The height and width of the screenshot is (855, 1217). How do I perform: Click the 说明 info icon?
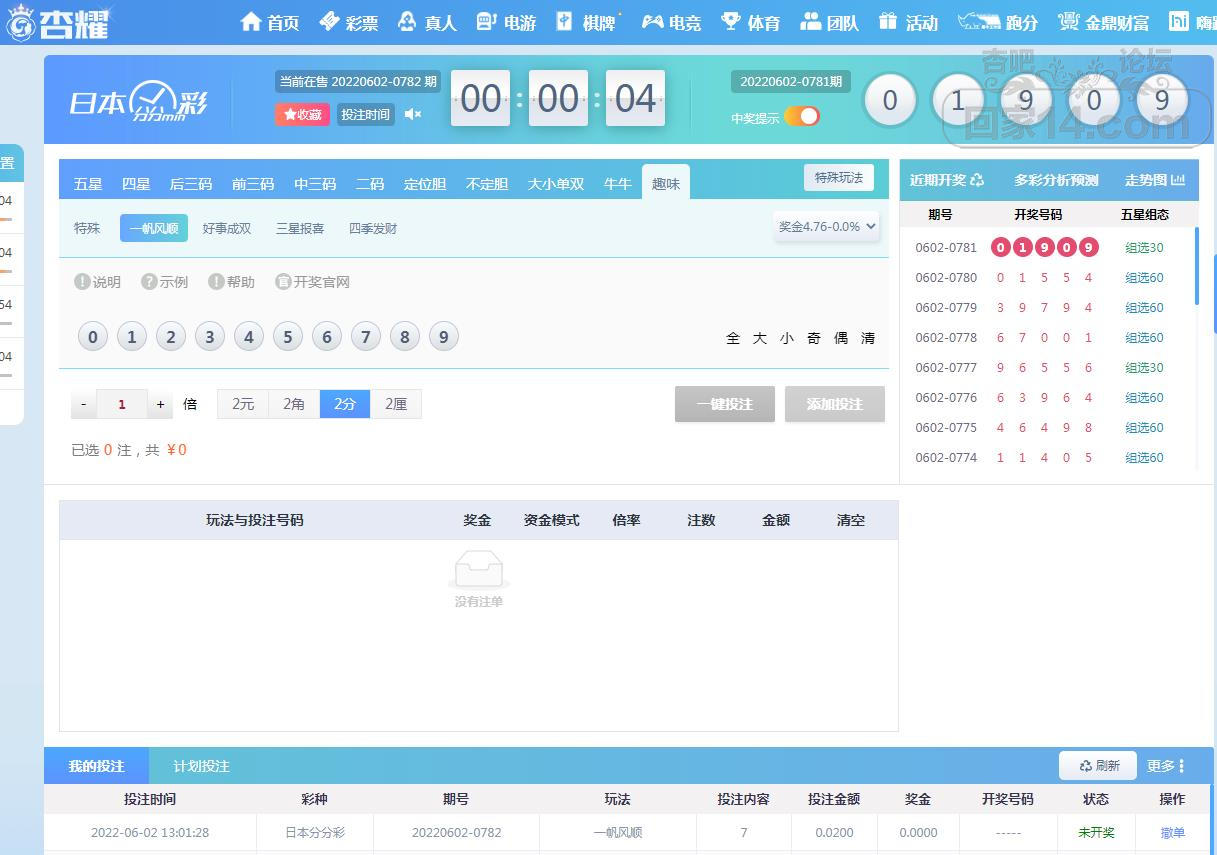coord(83,282)
